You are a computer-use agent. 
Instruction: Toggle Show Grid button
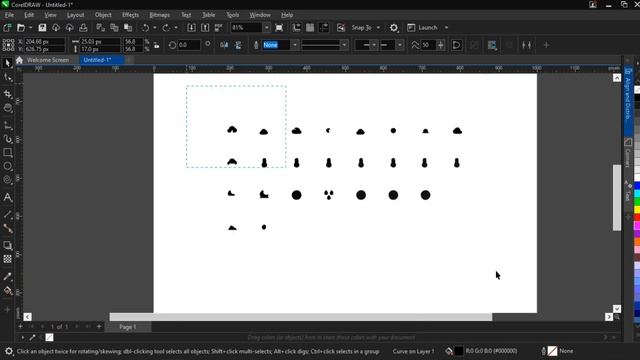pyautogui.click(x=310, y=28)
